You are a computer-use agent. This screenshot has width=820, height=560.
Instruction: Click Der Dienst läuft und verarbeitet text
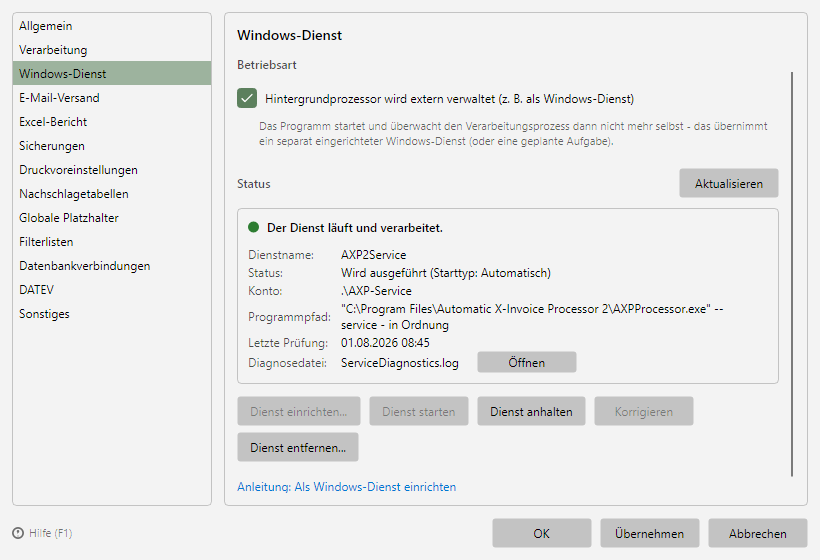355,228
